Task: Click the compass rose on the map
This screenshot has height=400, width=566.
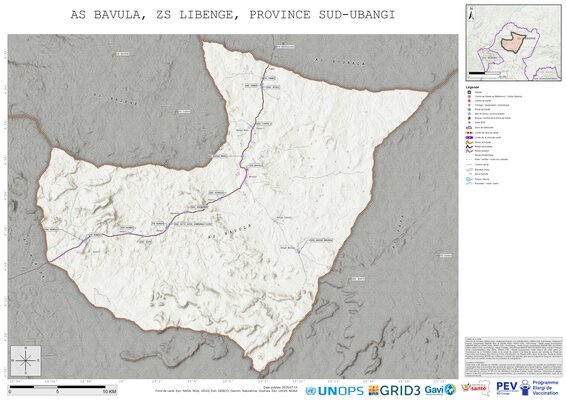Action: tap(26, 360)
